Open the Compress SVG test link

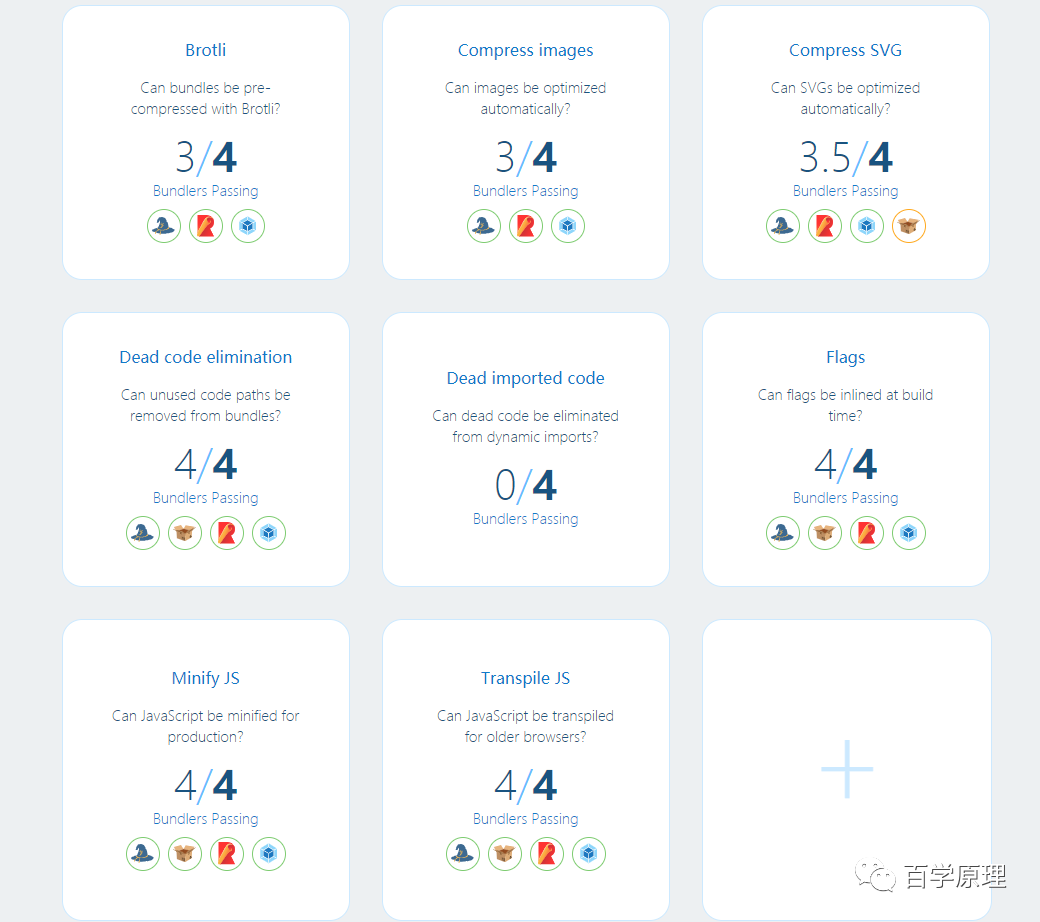click(846, 50)
